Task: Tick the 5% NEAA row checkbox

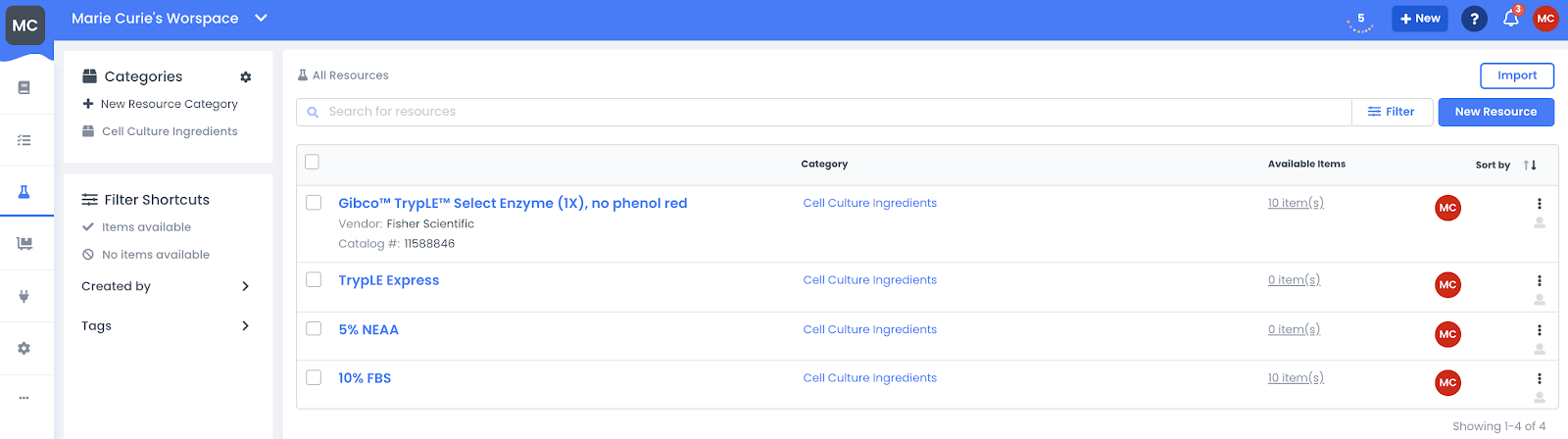Action: pyautogui.click(x=314, y=329)
